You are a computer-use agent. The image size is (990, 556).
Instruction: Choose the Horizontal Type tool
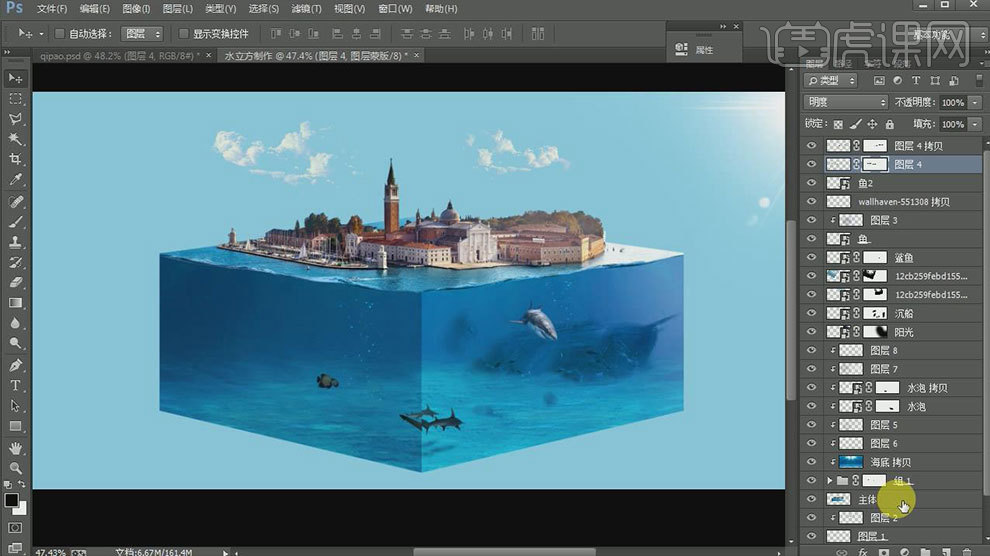click(15, 385)
